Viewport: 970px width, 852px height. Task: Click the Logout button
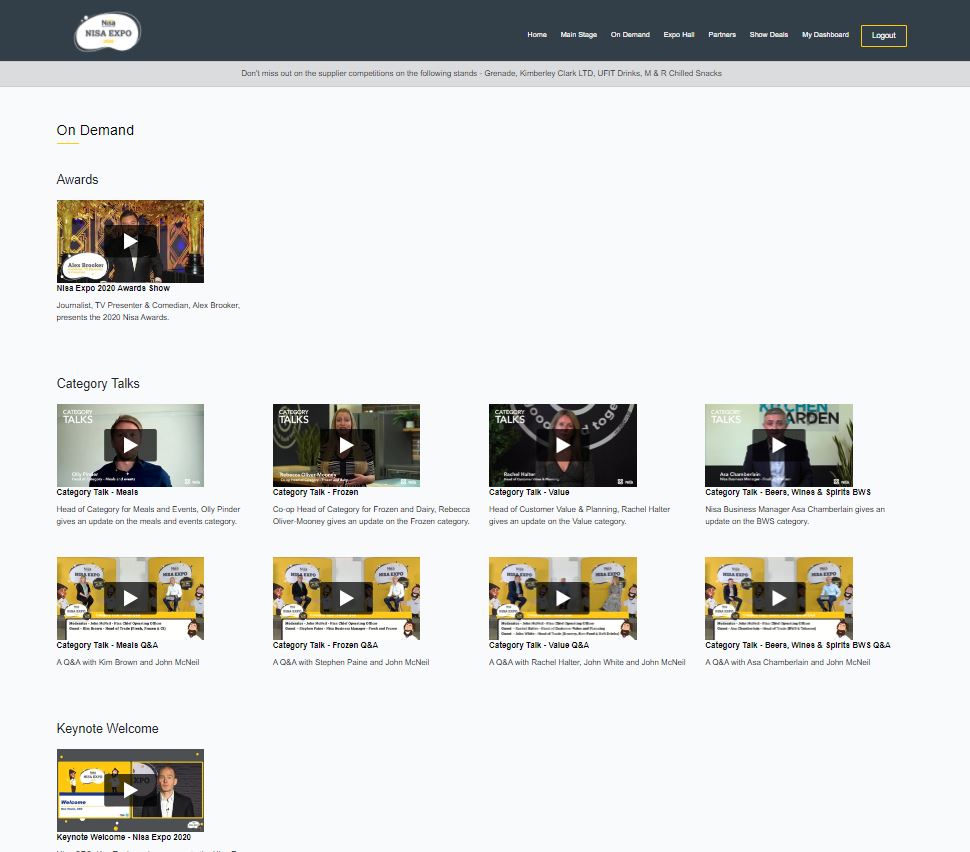(883, 35)
